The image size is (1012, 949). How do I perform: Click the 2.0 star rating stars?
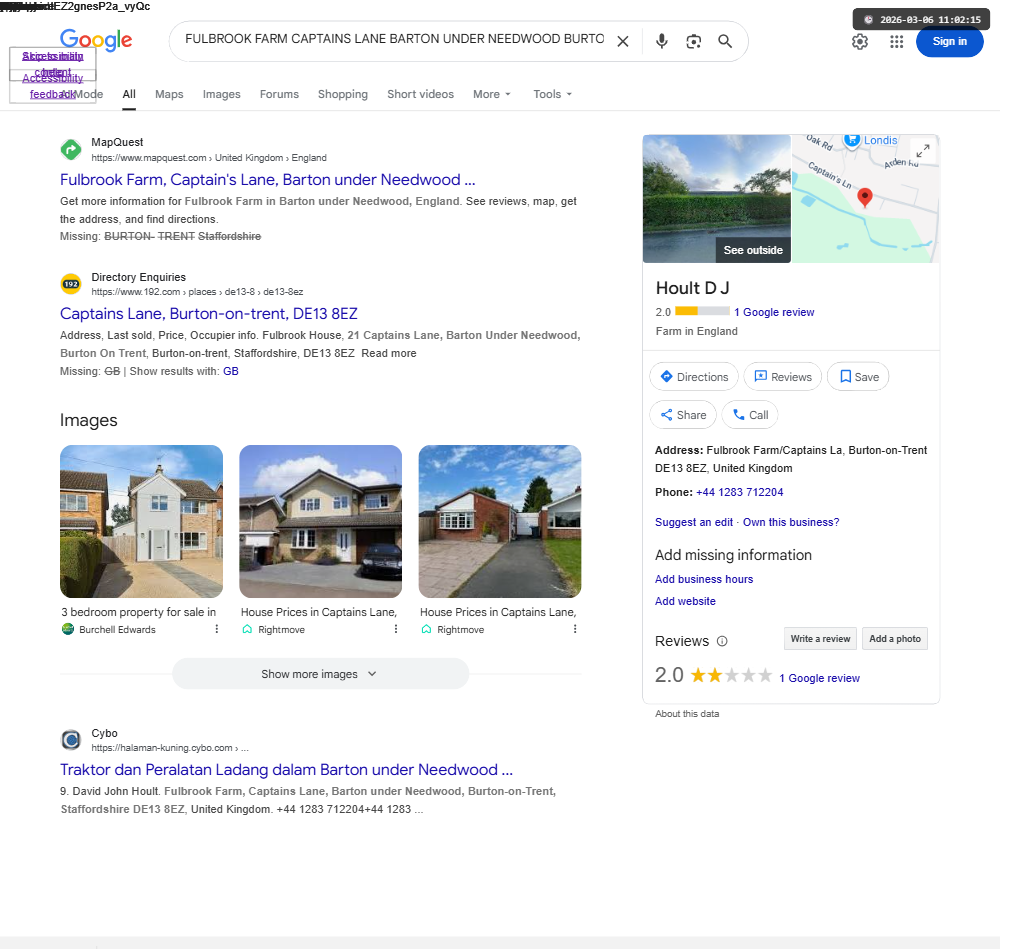[731, 676]
